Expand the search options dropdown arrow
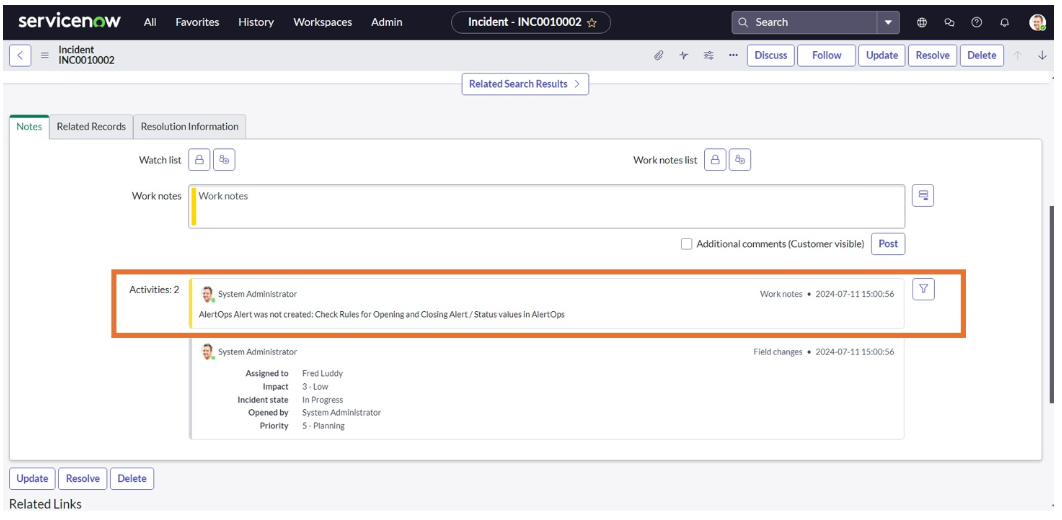1062x520 pixels. tap(888, 22)
